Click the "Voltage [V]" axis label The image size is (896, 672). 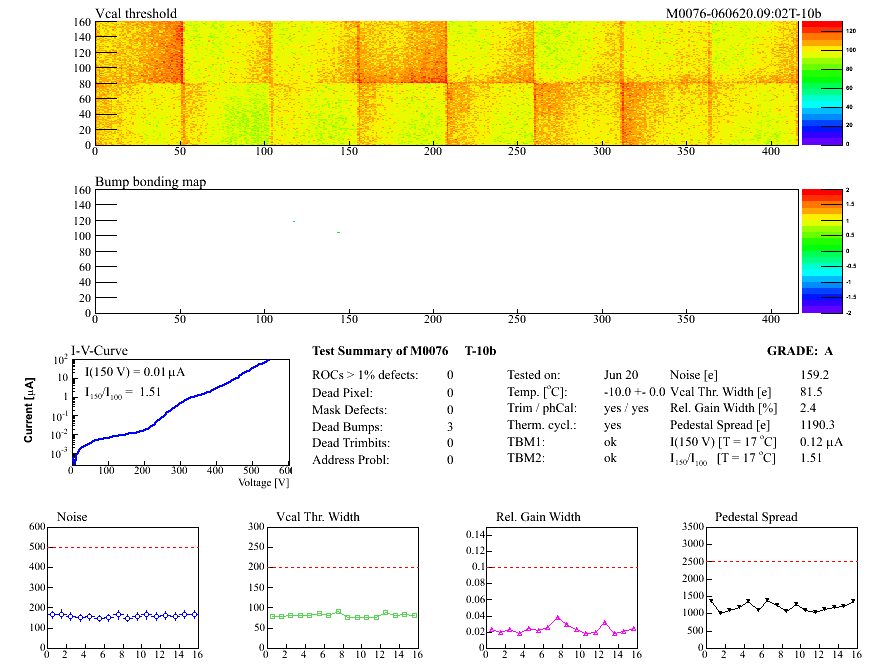click(x=263, y=483)
